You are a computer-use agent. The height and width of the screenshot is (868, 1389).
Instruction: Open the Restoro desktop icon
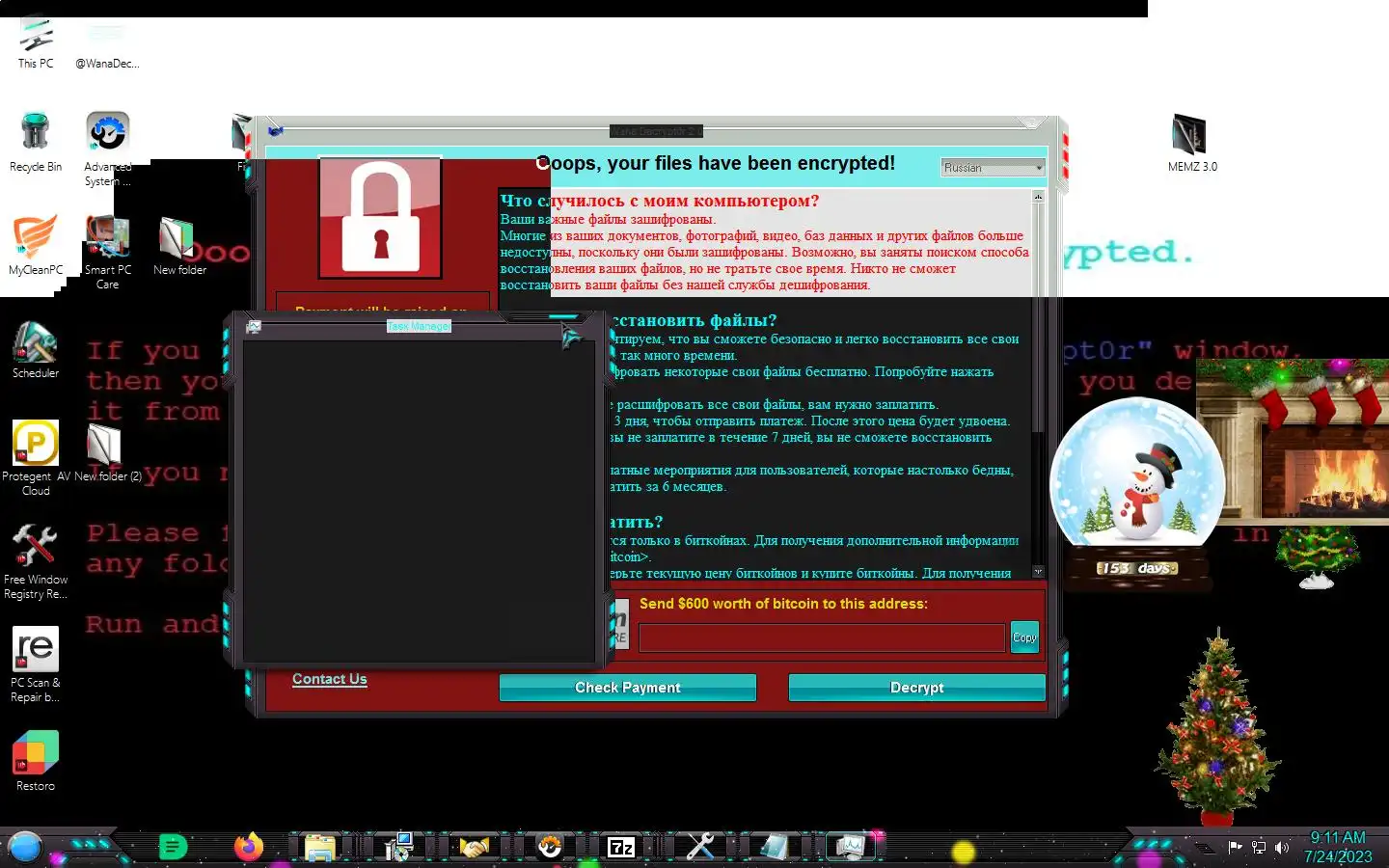pos(36,761)
